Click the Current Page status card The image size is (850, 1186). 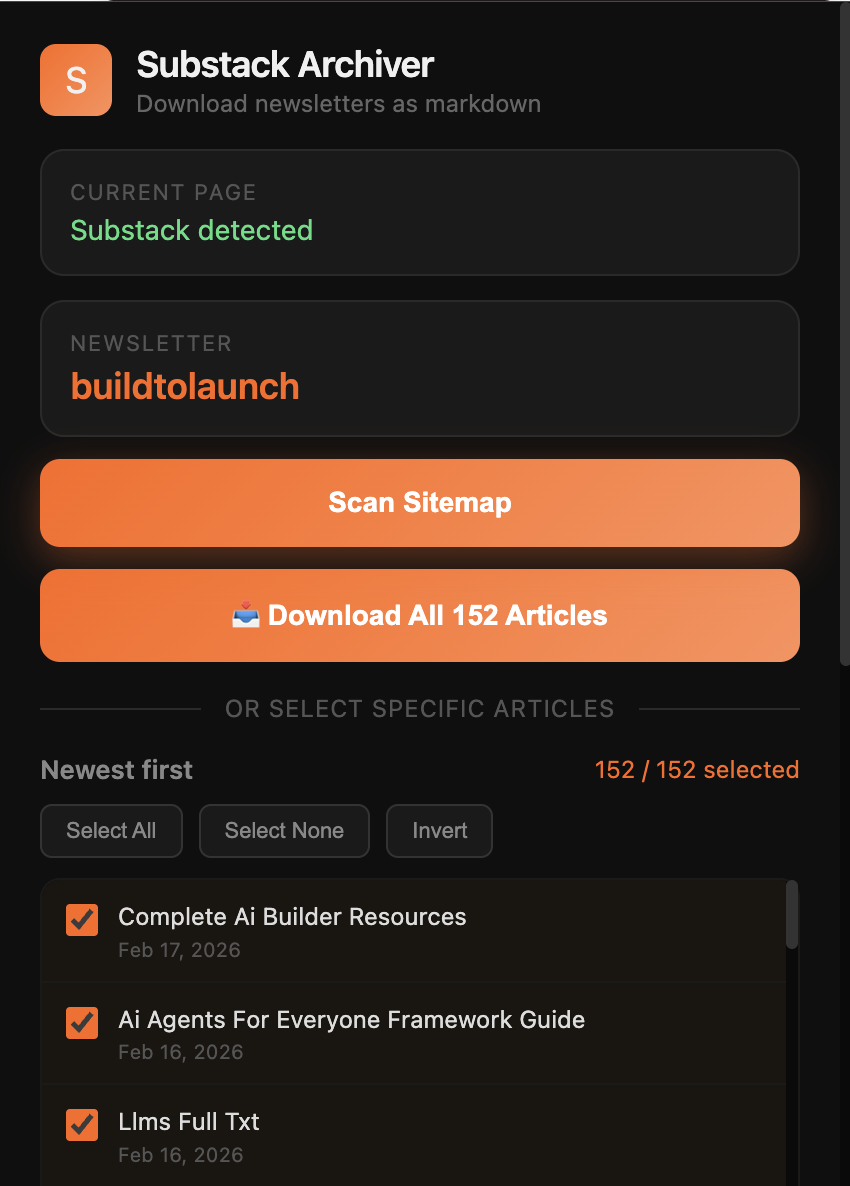(420, 213)
